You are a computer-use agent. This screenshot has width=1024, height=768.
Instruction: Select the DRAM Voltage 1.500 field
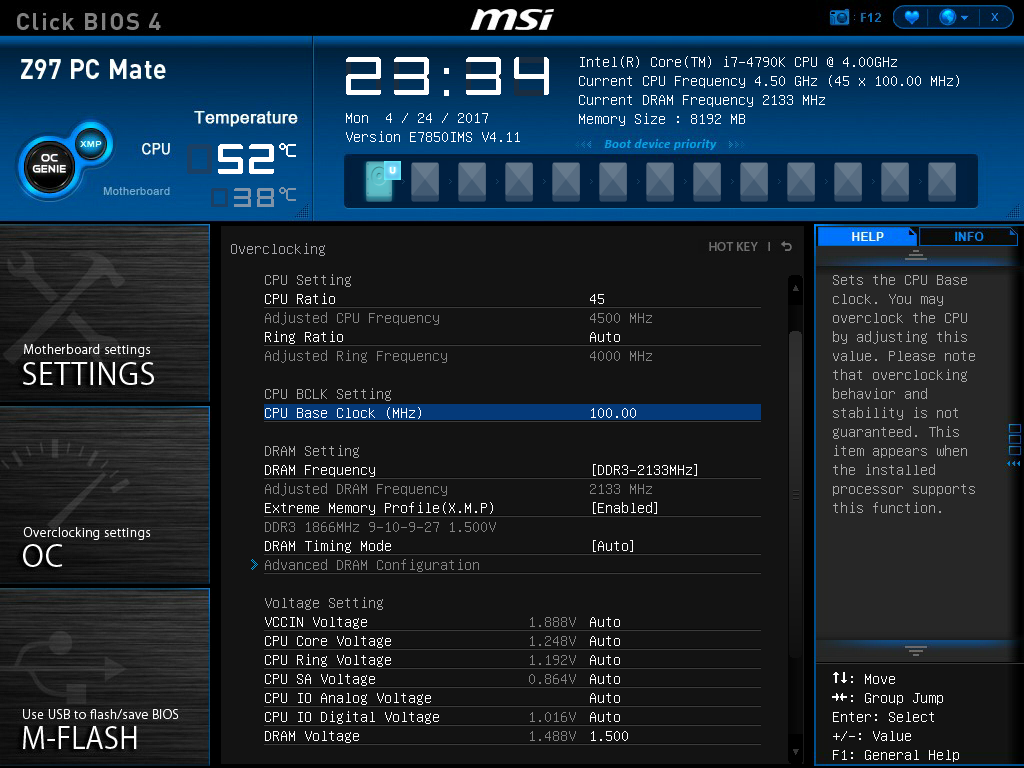tap(609, 736)
